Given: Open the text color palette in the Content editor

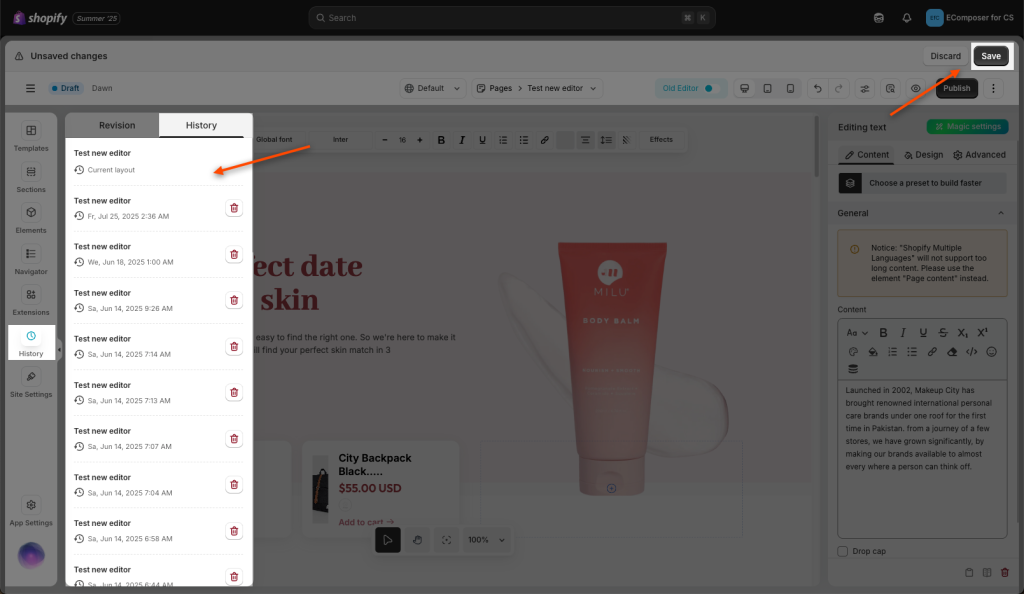Looking at the screenshot, I should [853, 352].
